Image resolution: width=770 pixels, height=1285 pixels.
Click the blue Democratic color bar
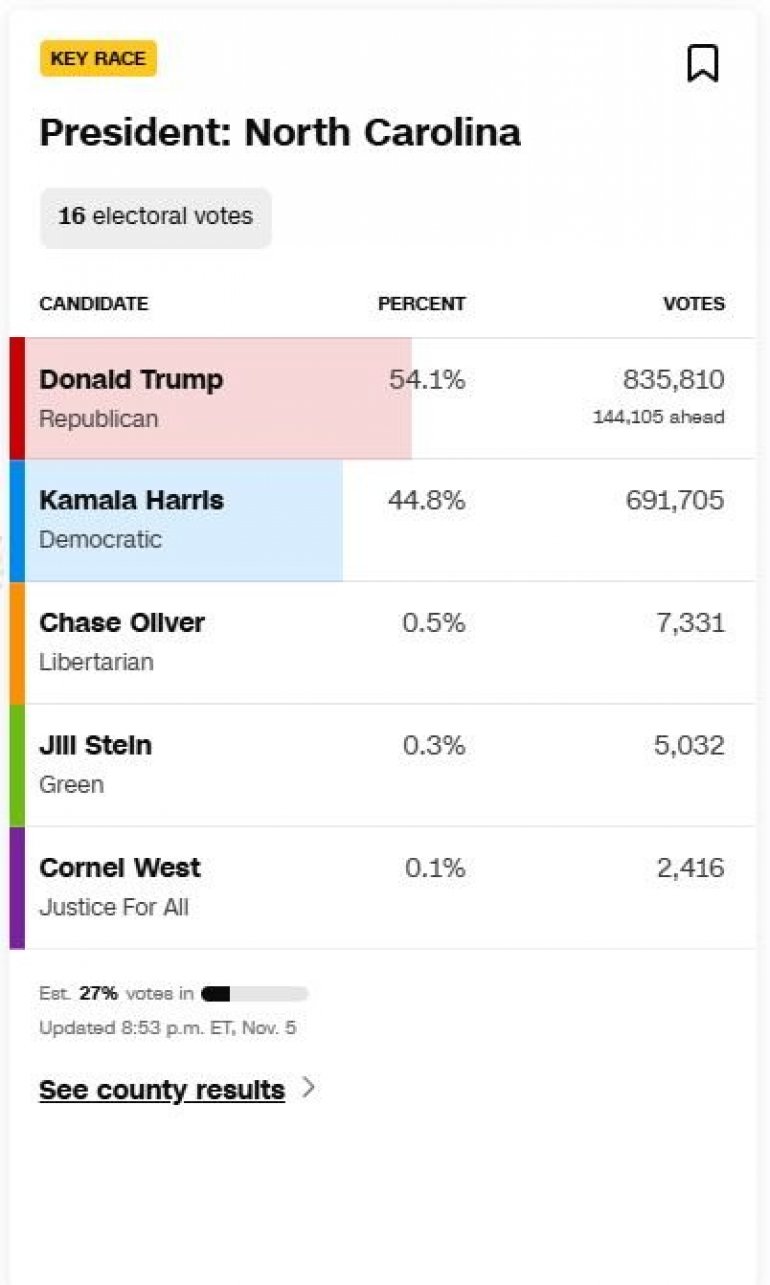(17, 520)
